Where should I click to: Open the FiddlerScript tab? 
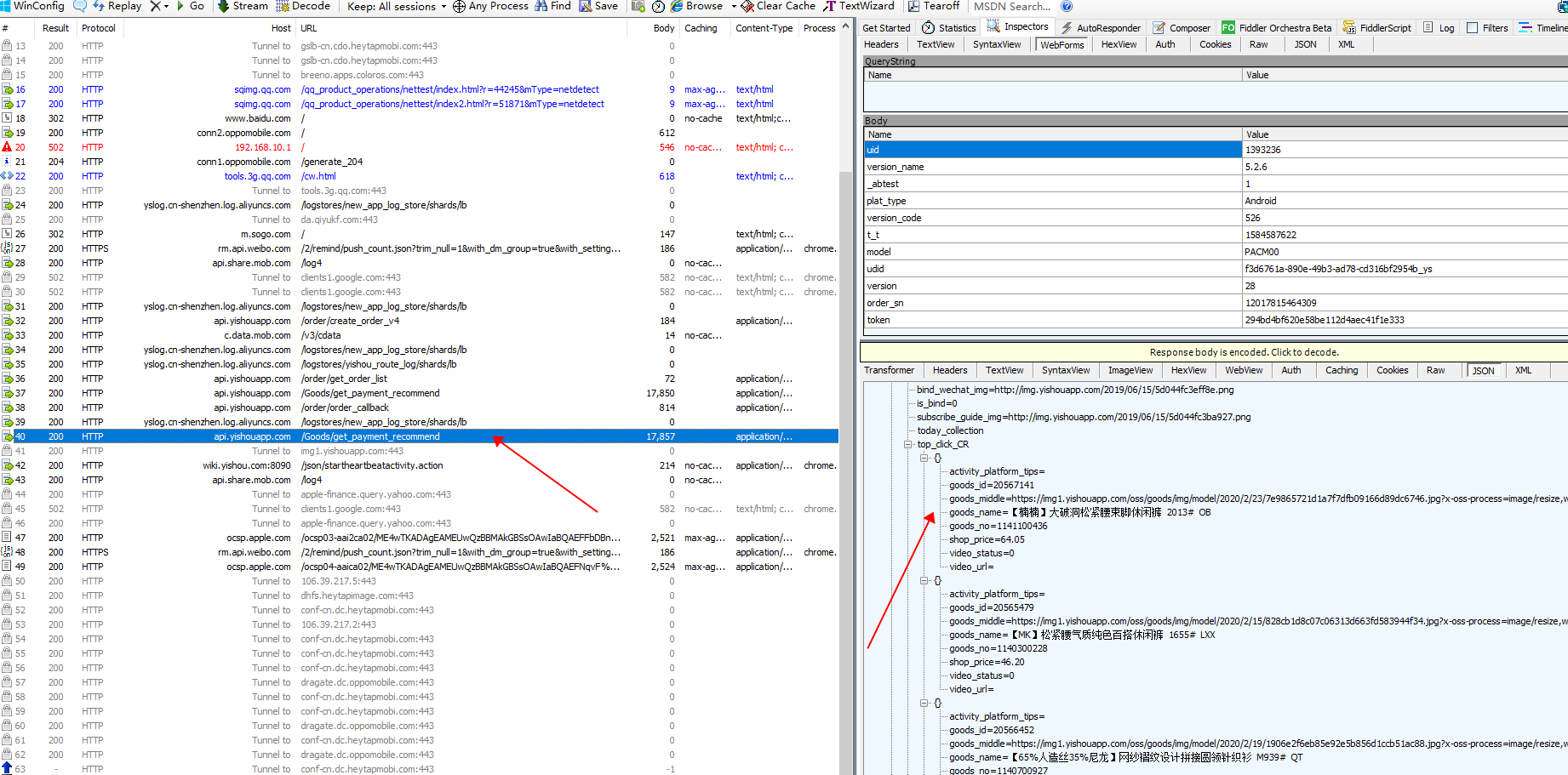[x=1377, y=28]
